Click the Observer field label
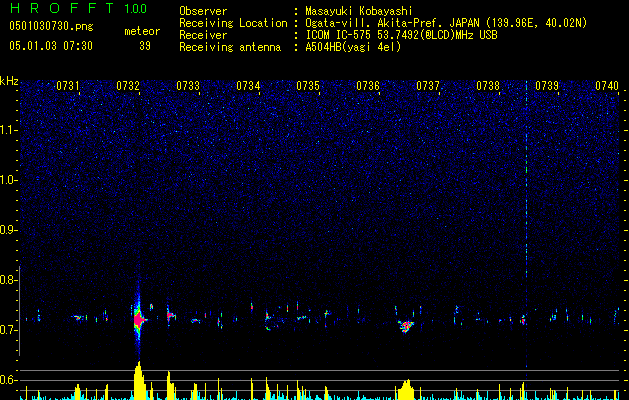Viewport: 629px width, 400px height. pos(203,11)
